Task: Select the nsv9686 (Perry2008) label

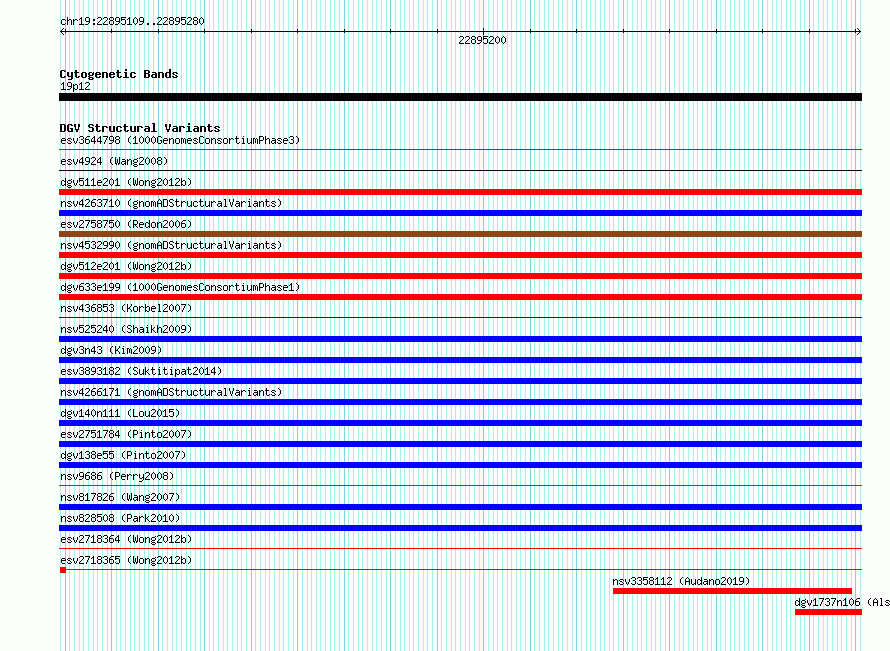Action: point(117,476)
